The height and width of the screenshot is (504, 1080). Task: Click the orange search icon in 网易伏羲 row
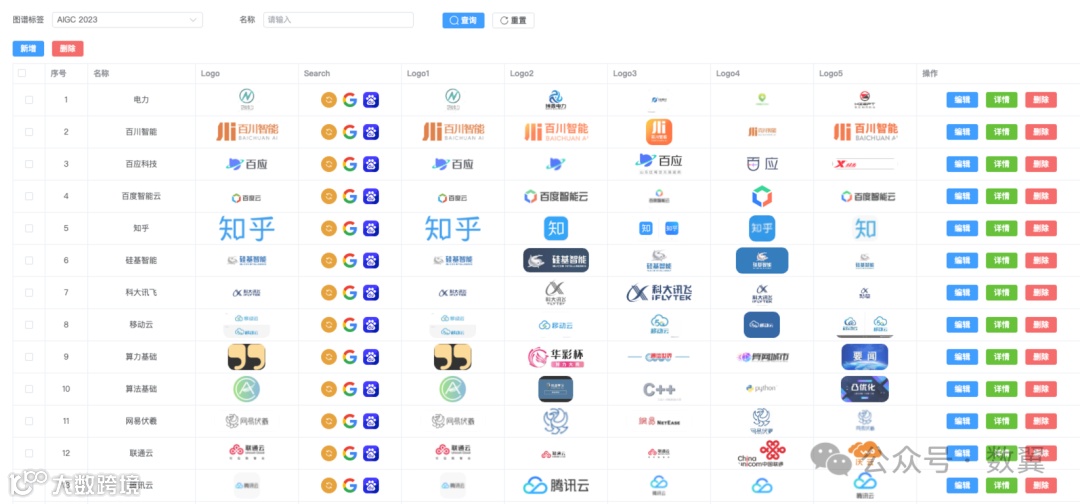[x=329, y=421]
